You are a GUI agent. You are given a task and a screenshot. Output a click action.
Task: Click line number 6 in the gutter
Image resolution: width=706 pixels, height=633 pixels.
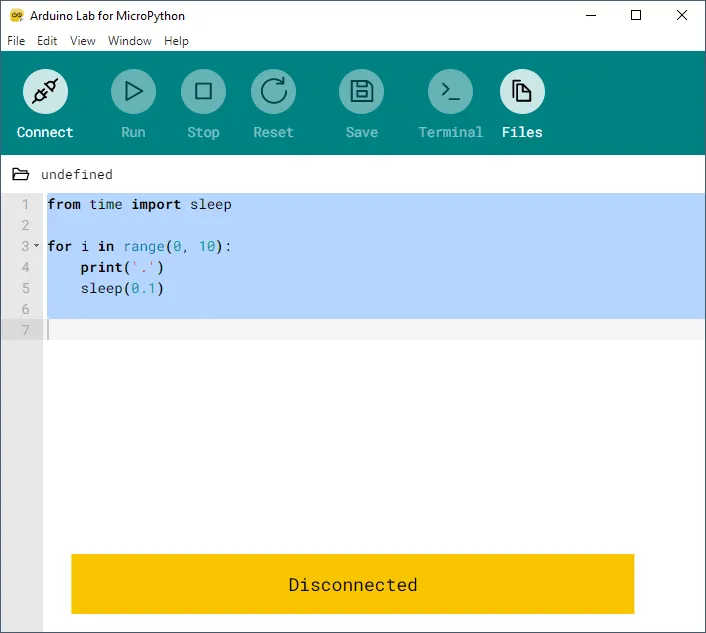pos(26,309)
